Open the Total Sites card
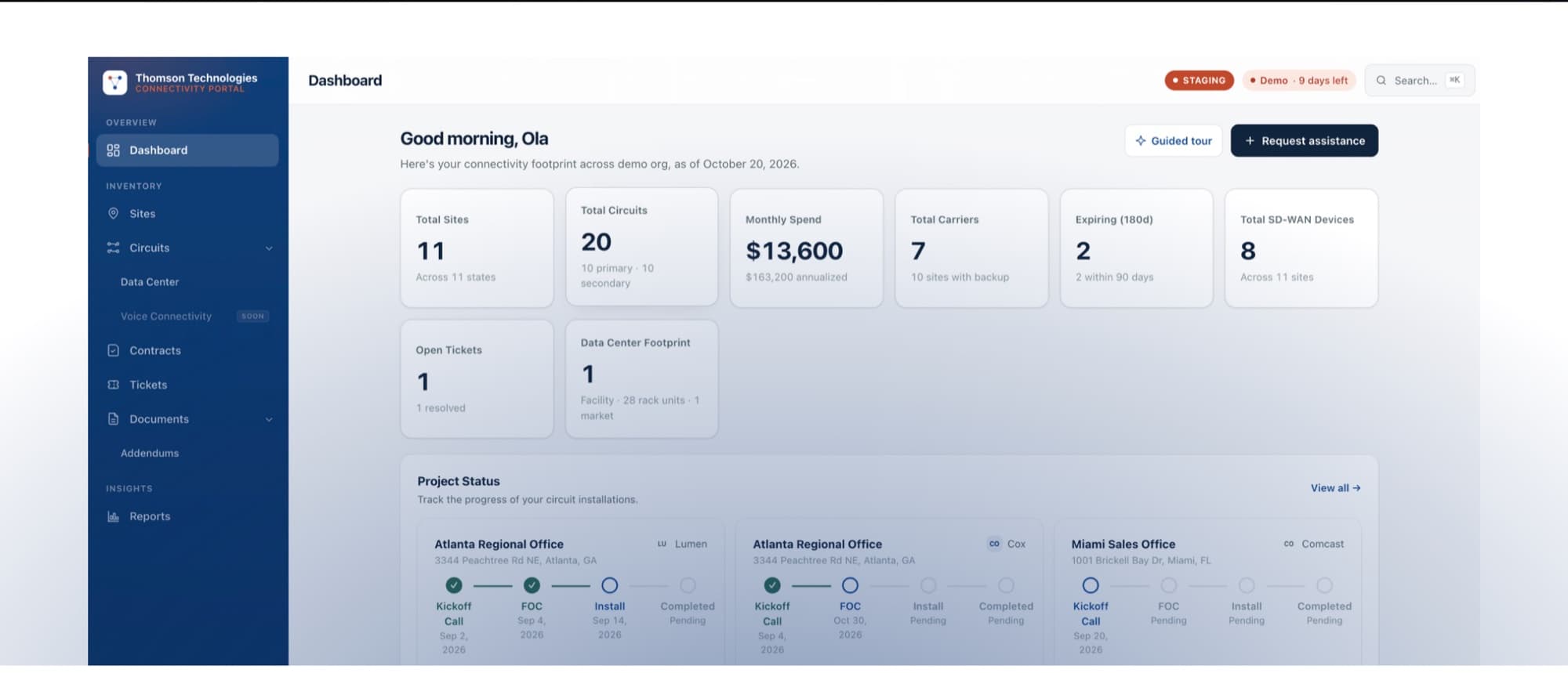The width and height of the screenshot is (1568, 673). [477, 248]
